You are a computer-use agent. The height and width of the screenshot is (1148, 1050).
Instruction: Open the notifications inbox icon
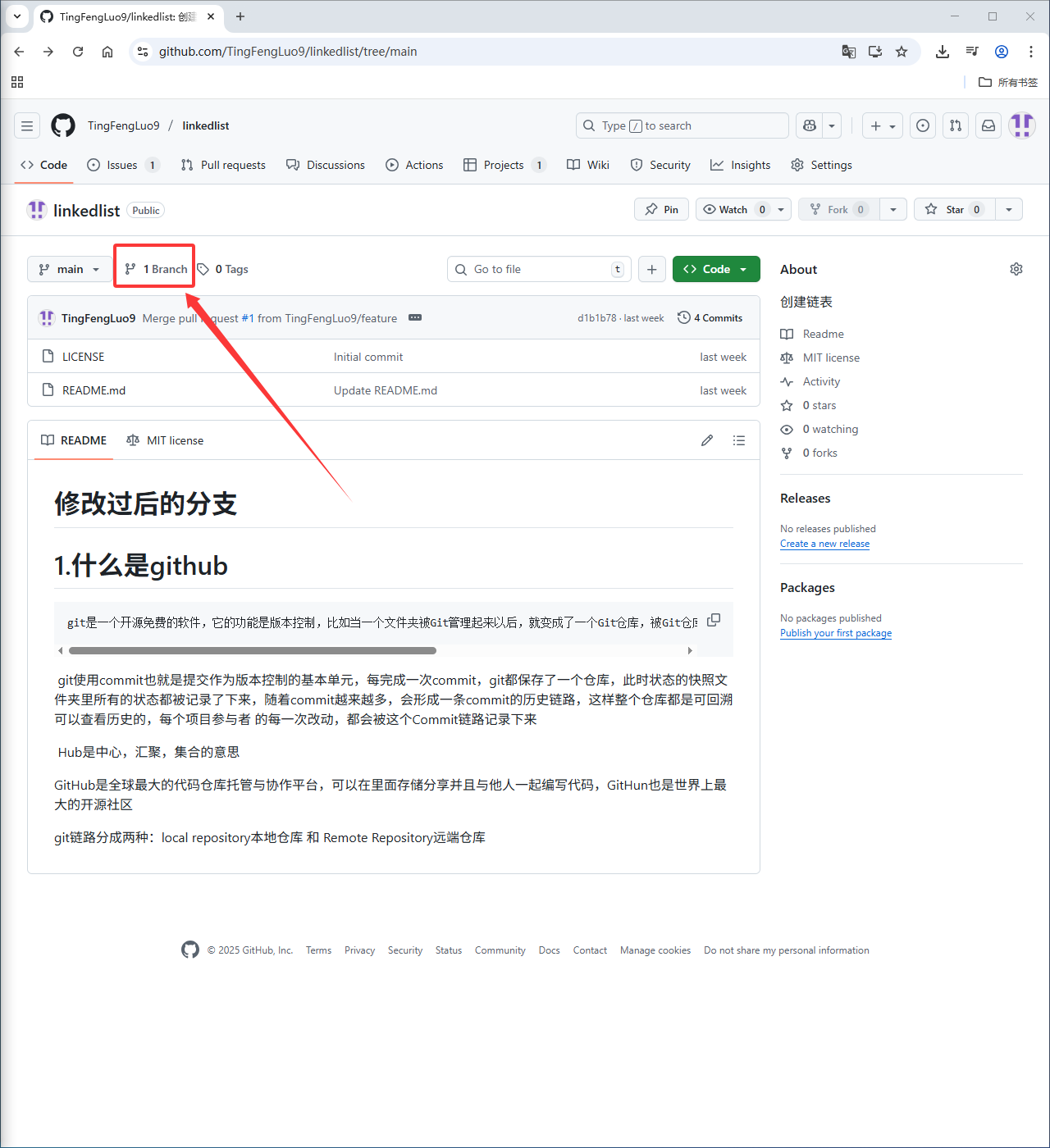tap(988, 125)
